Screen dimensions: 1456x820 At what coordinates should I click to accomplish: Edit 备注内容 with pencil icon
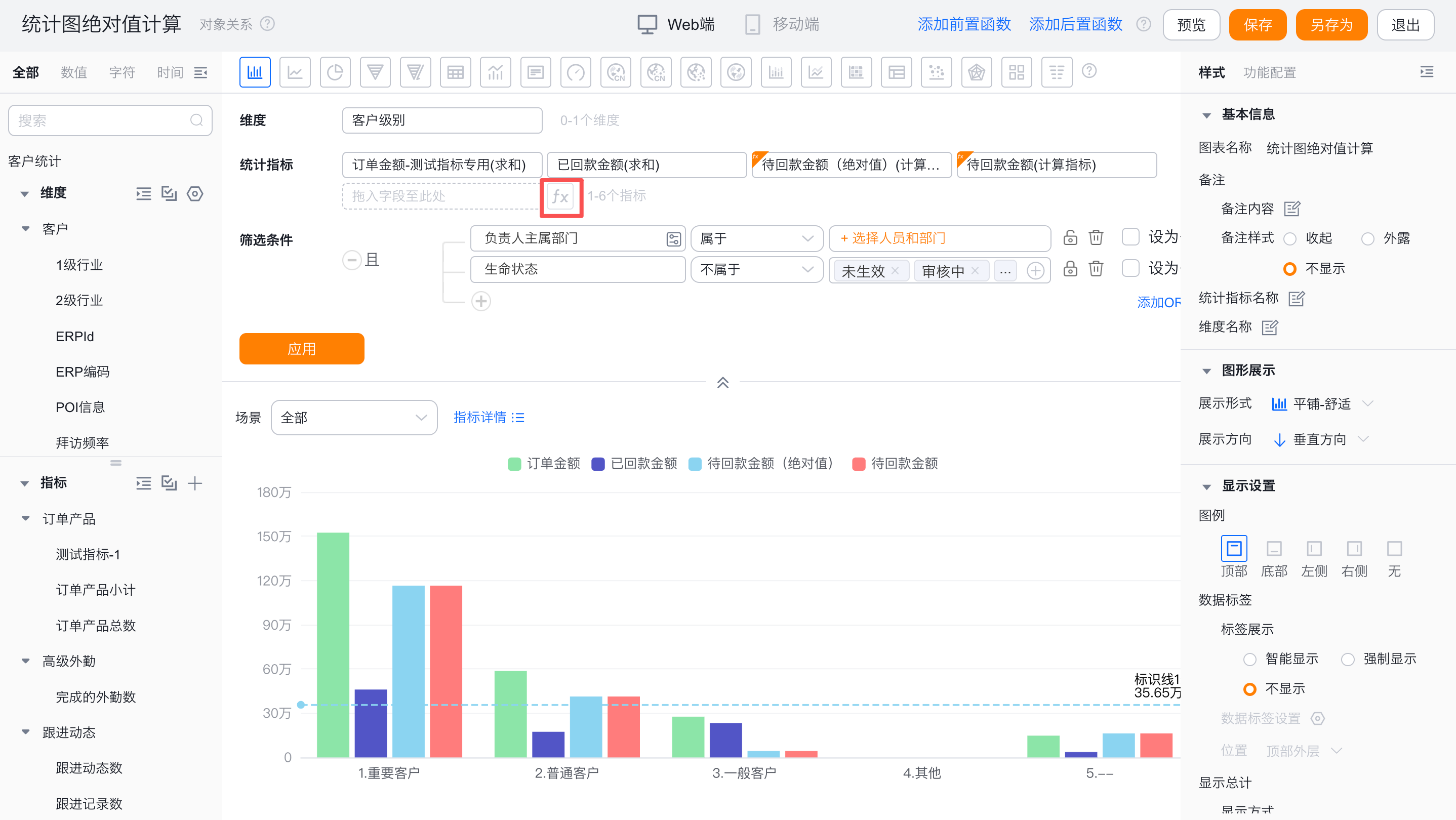point(1291,209)
